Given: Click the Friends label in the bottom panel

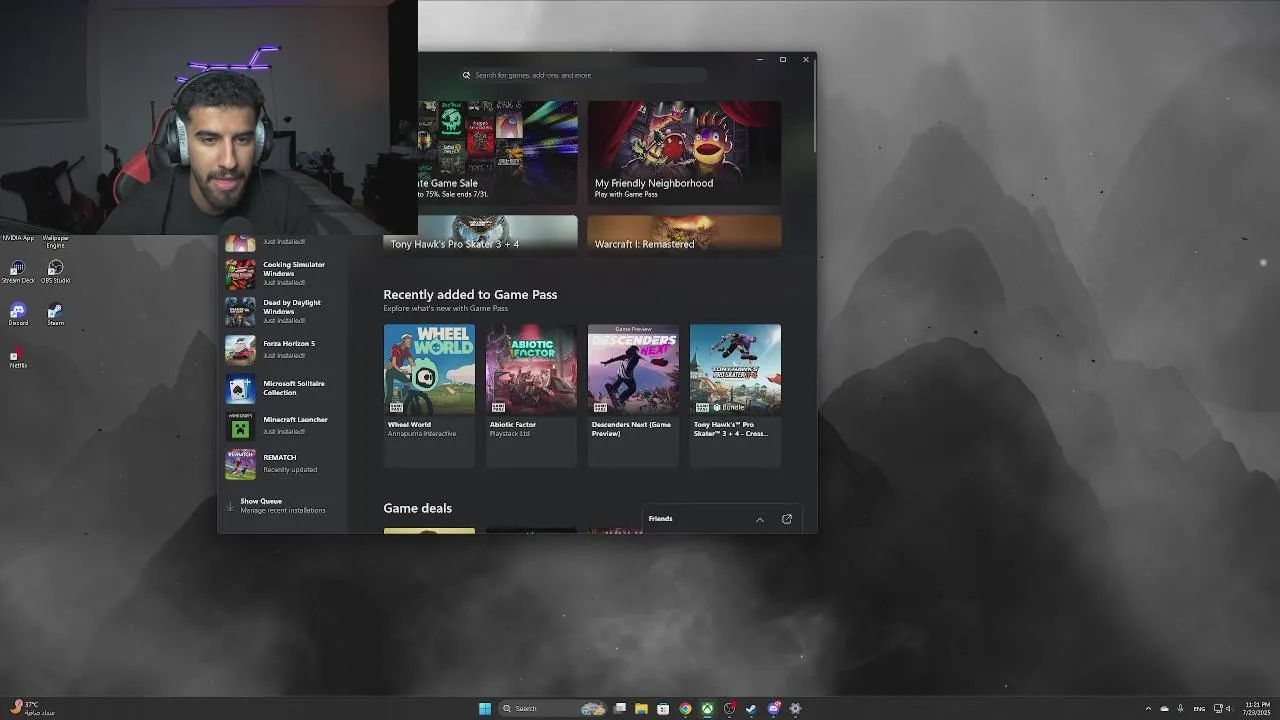Looking at the screenshot, I should click(660, 518).
